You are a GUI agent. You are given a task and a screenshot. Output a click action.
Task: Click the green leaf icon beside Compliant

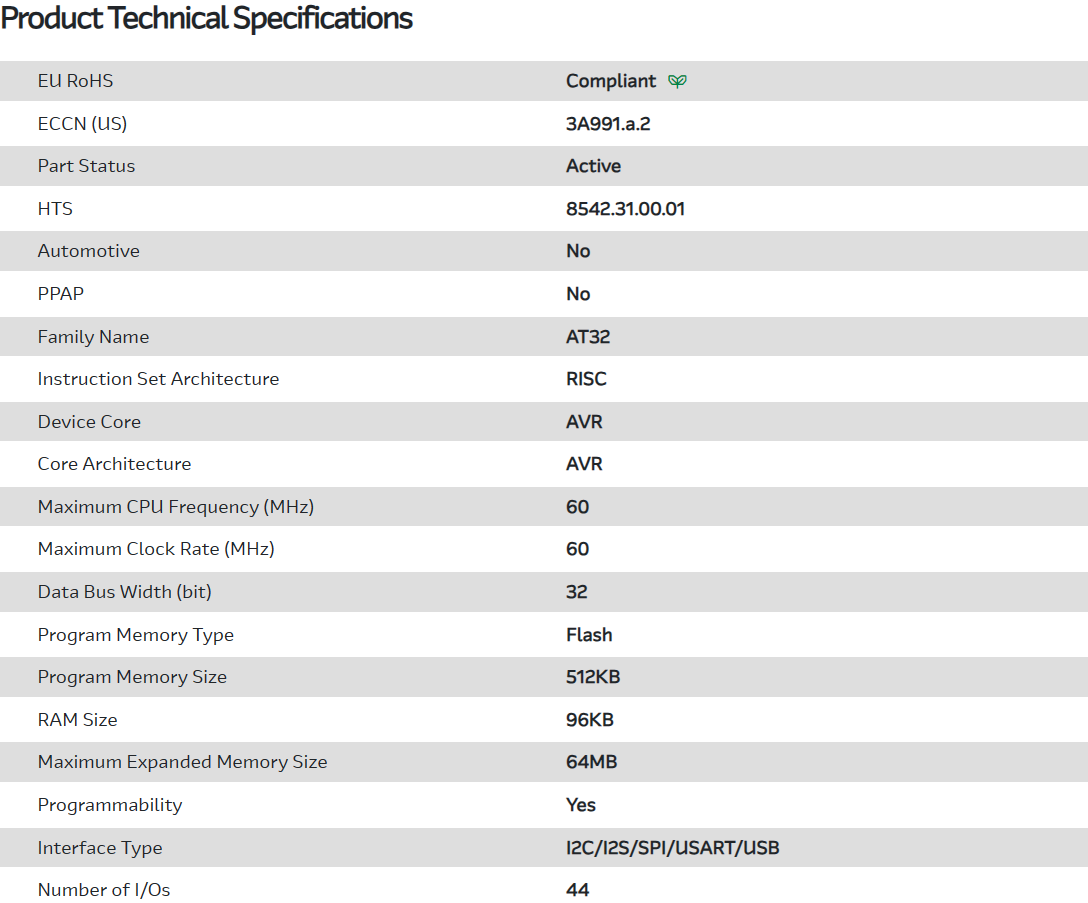point(677,81)
